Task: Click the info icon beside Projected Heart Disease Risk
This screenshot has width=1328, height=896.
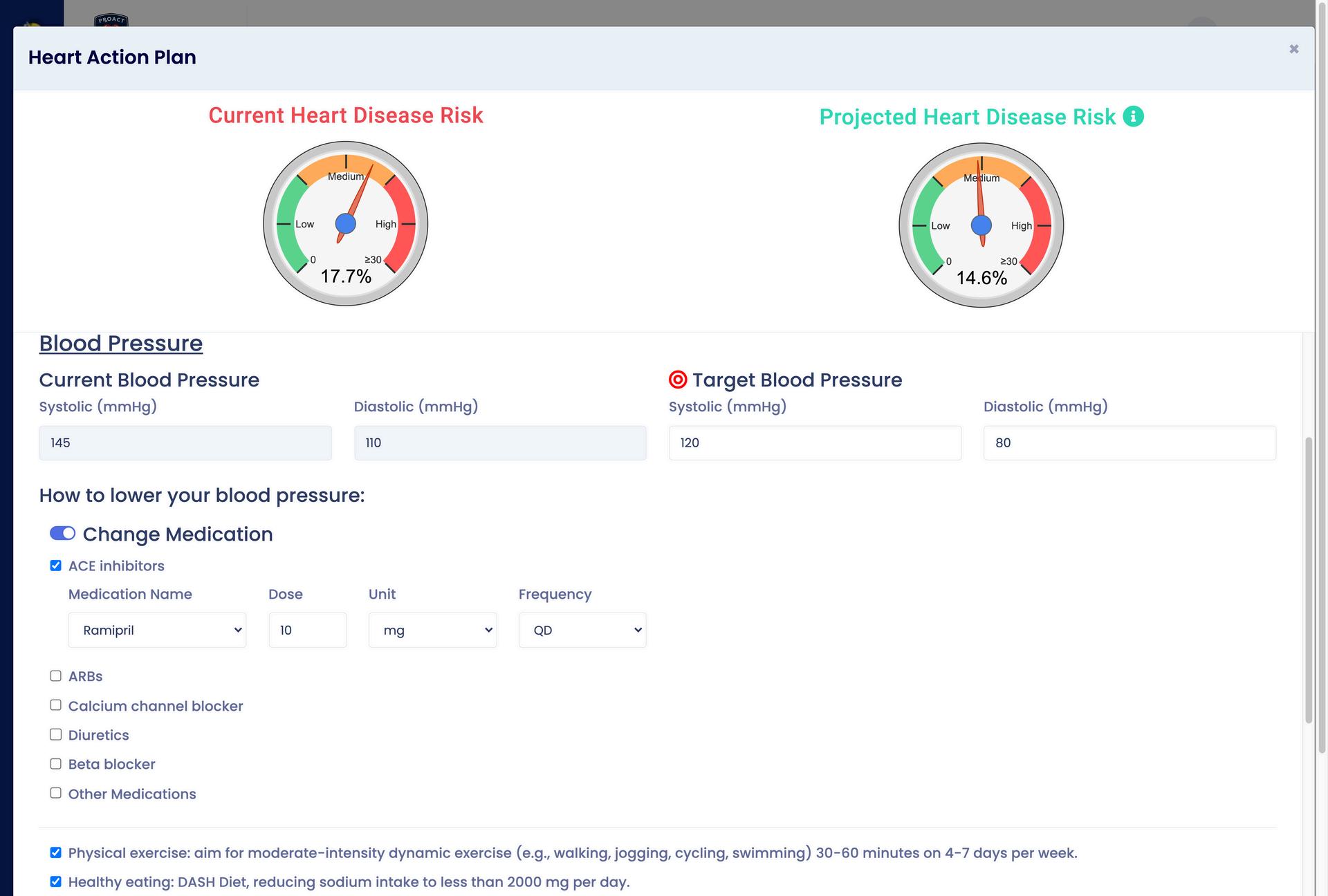Action: click(1133, 116)
